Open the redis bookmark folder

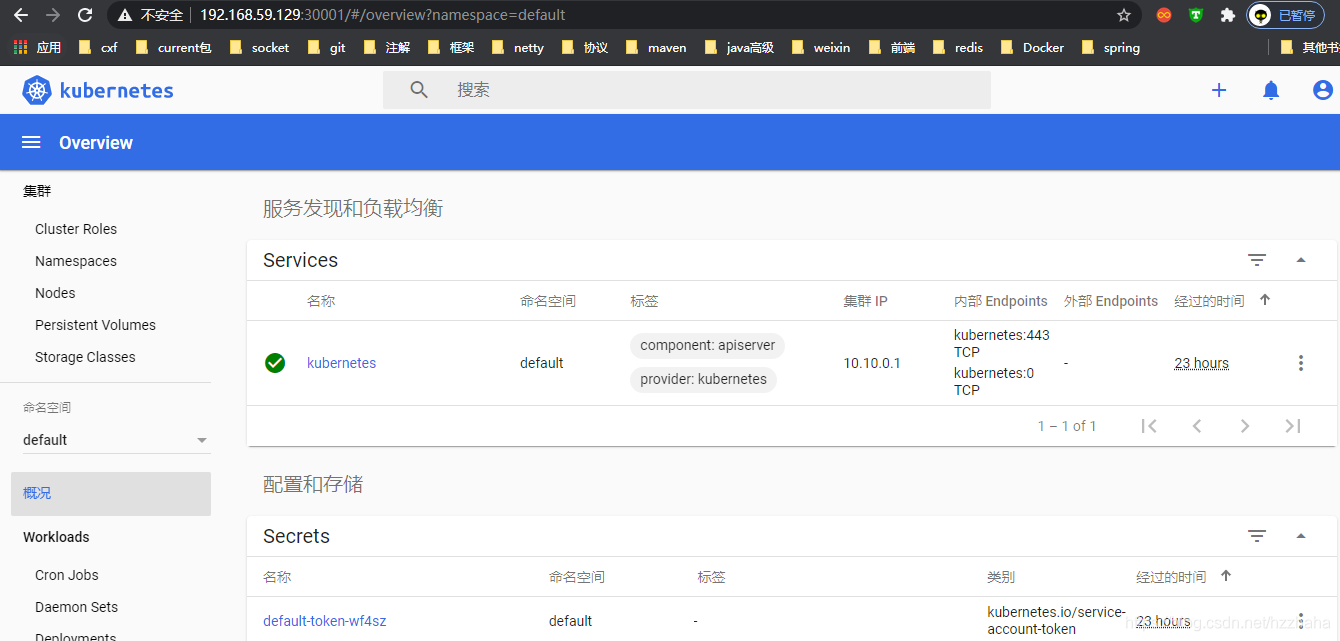pyautogui.click(x=958, y=47)
